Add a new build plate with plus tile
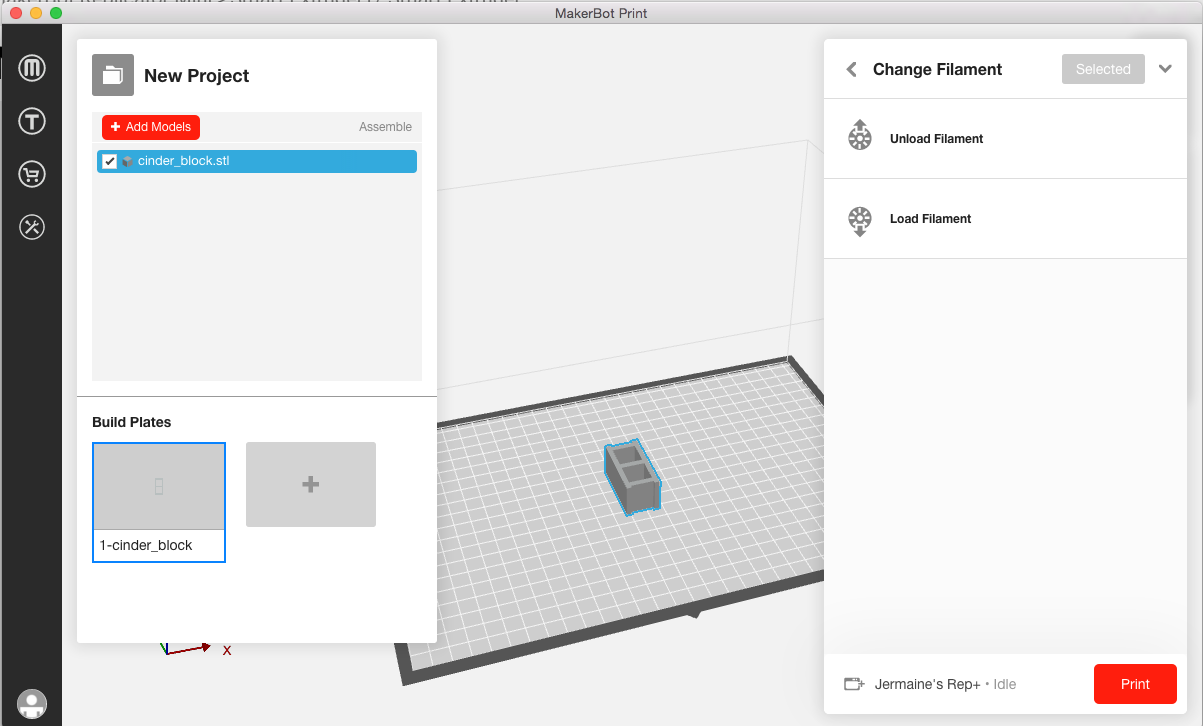The height and width of the screenshot is (726, 1203). [311, 484]
